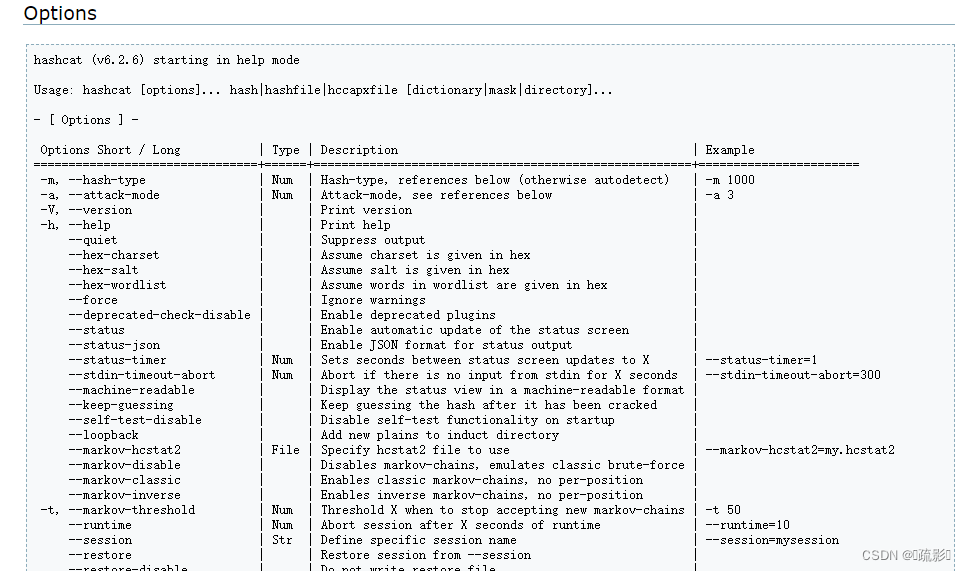Click the '--force' option
This screenshot has width=966, height=571.
pyautogui.click(x=93, y=300)
